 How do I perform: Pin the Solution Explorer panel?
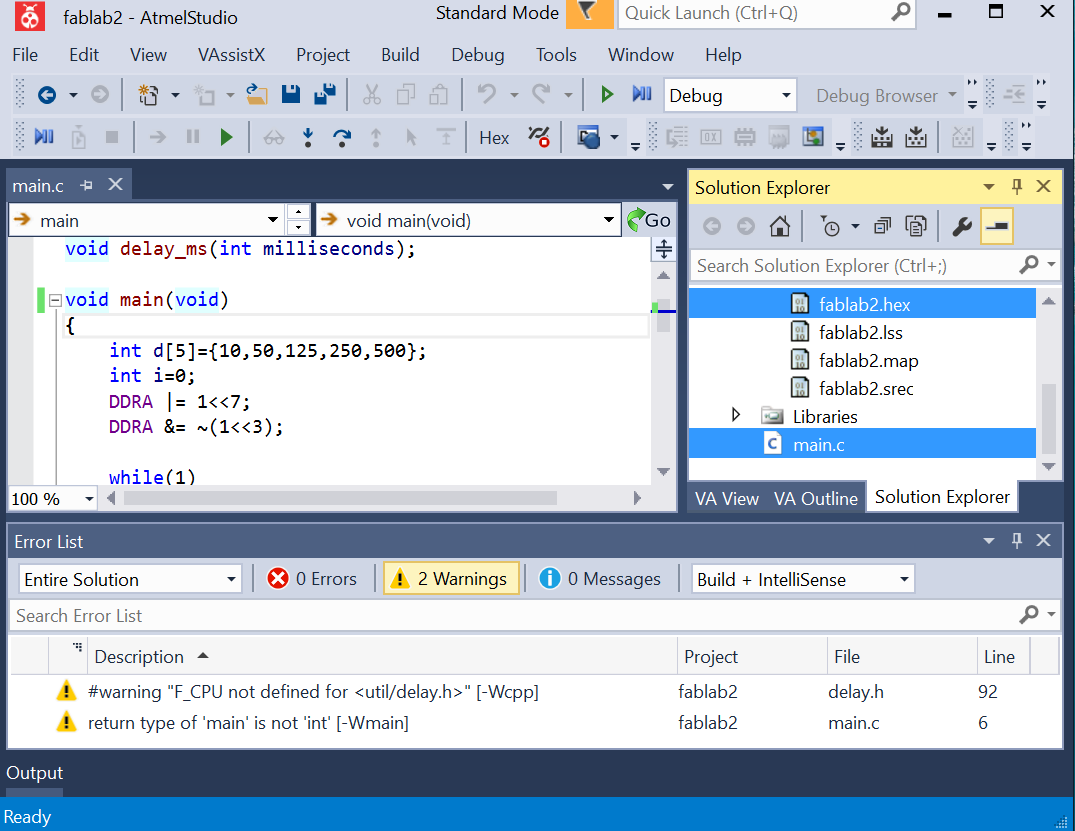(x=1017, y=186)
